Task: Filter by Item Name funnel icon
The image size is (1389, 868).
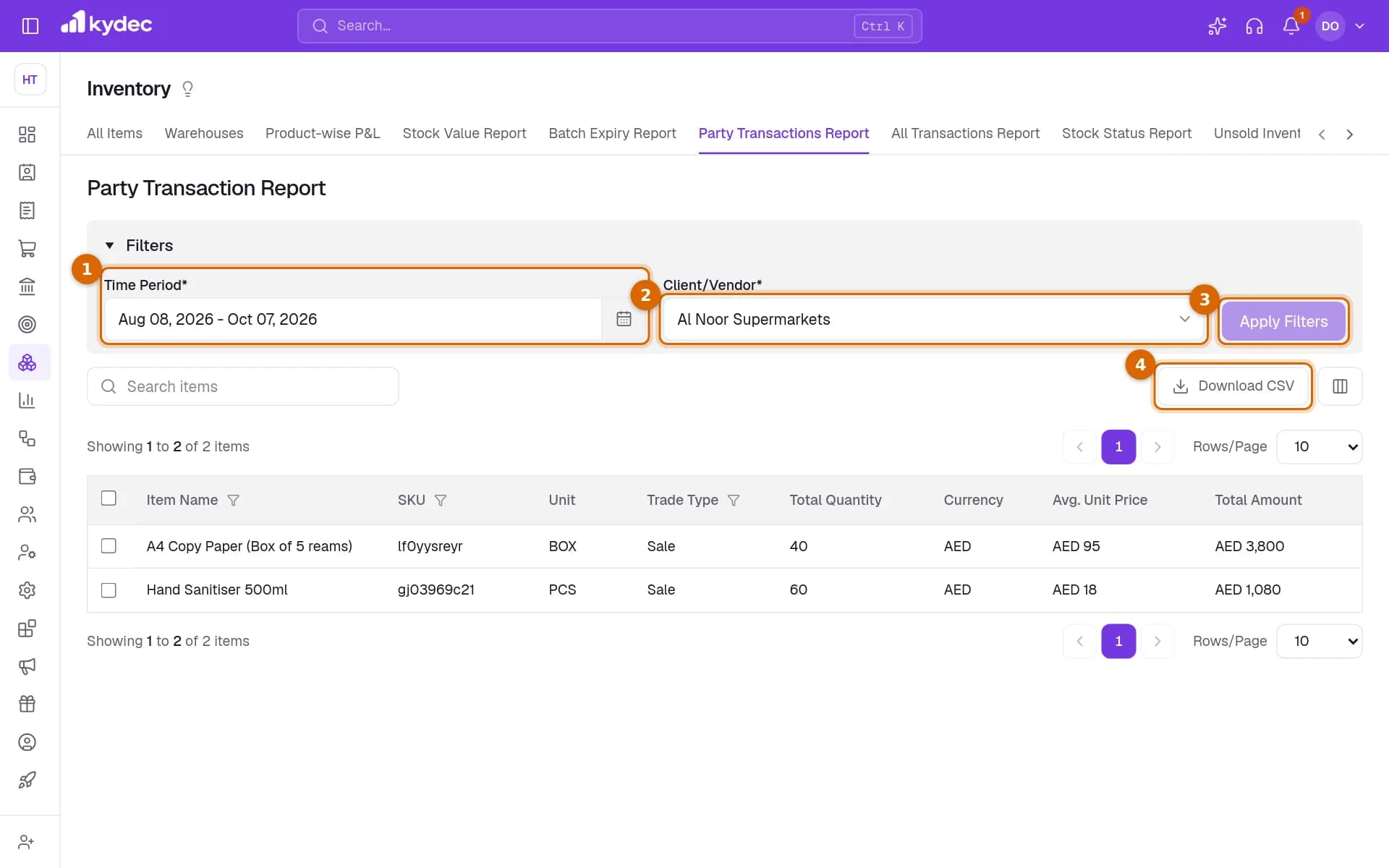Action: click(x=233, y=500)
